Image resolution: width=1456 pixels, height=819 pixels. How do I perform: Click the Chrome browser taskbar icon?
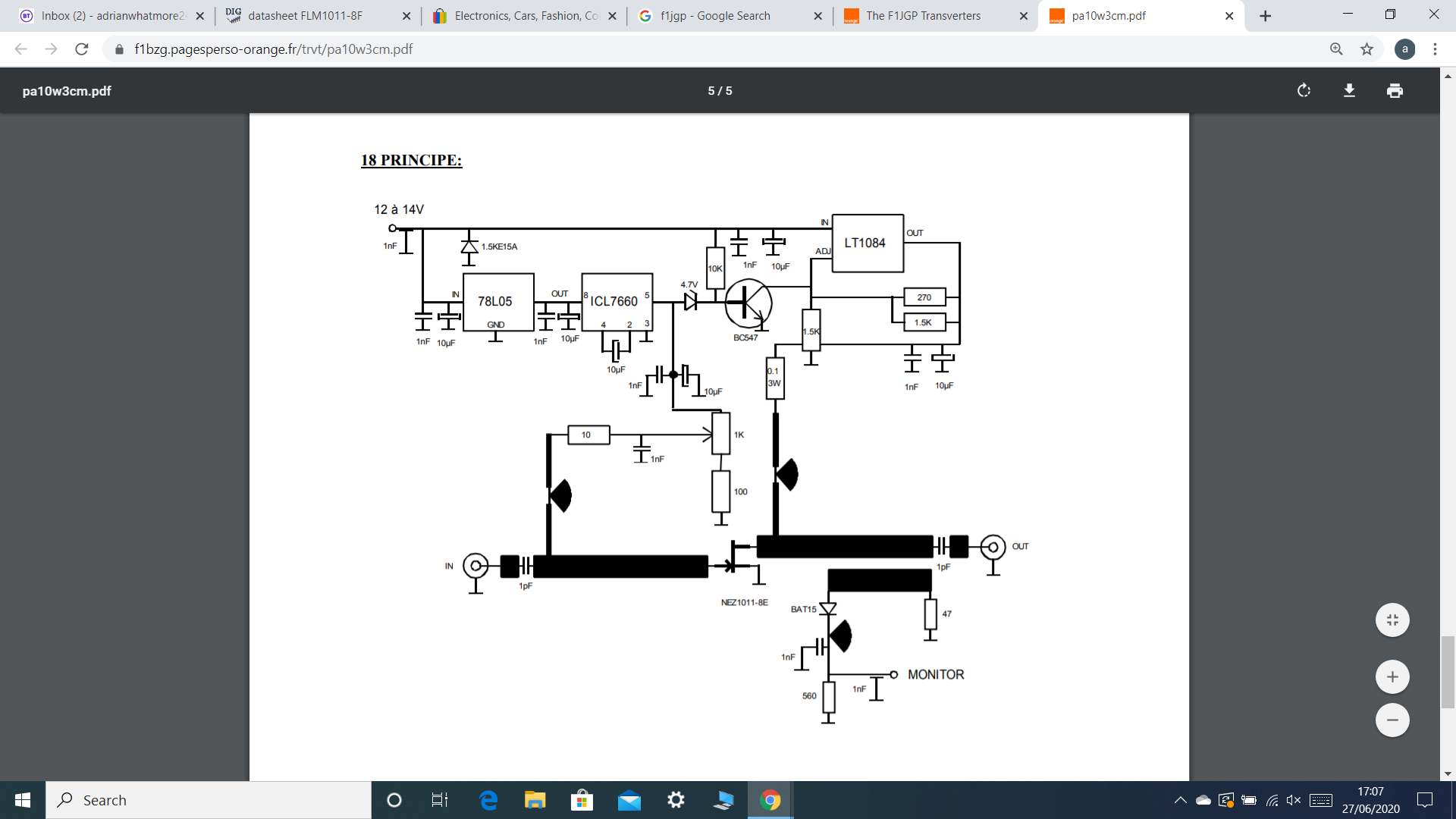tap(770, 800)
